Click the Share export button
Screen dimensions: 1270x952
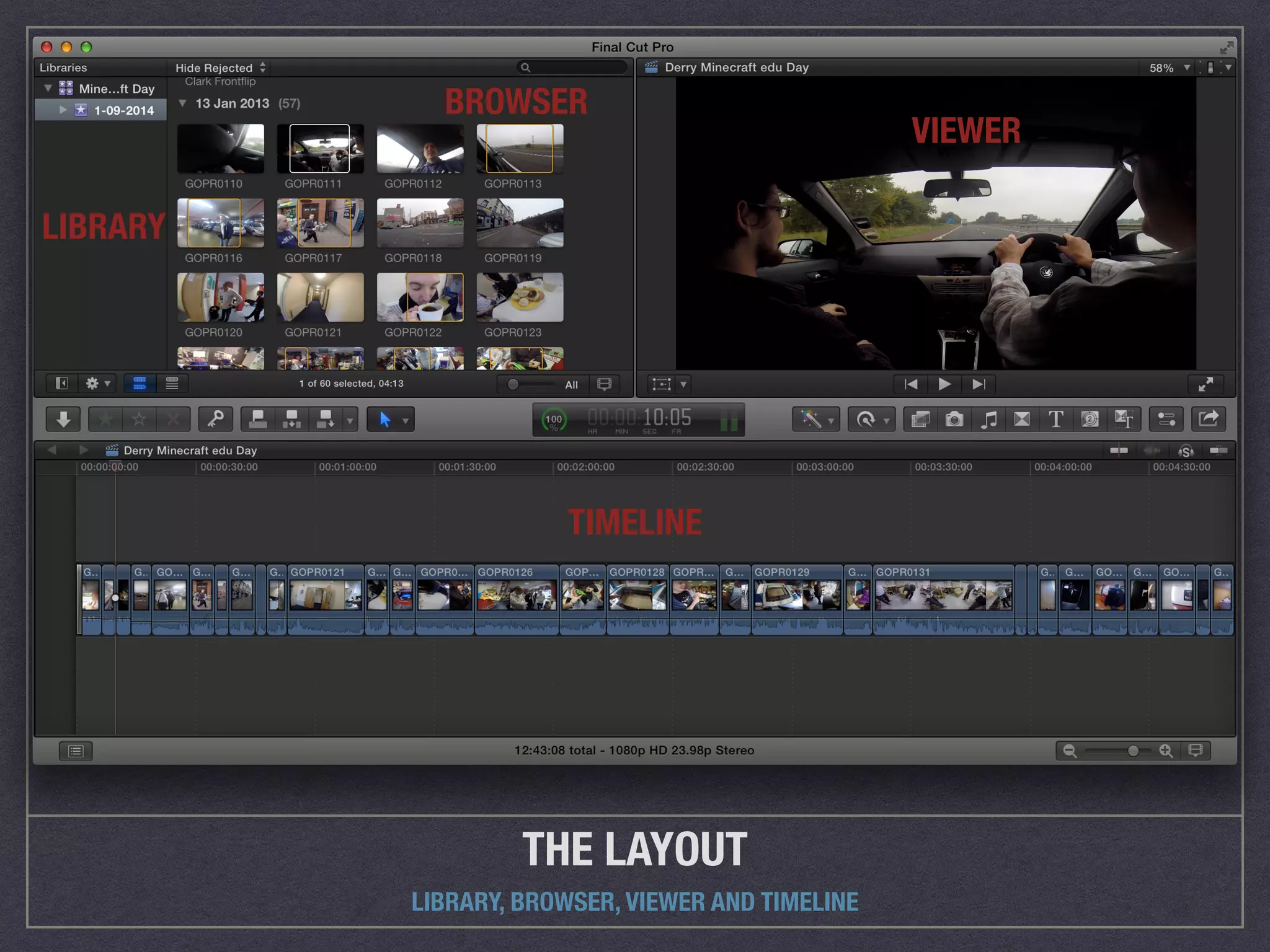[x=1209, y=420]
